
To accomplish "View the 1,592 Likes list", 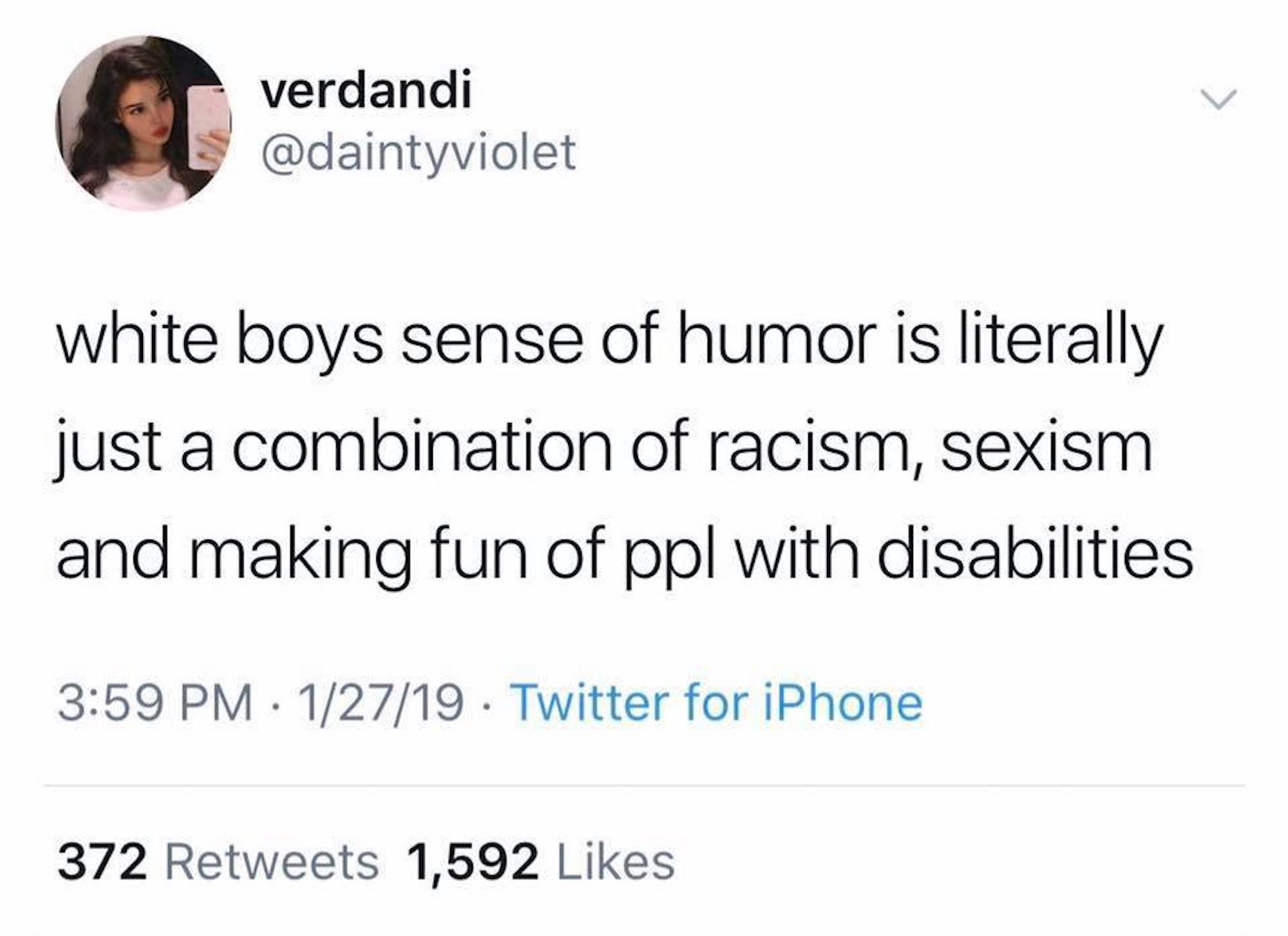I will click(541, 863).
